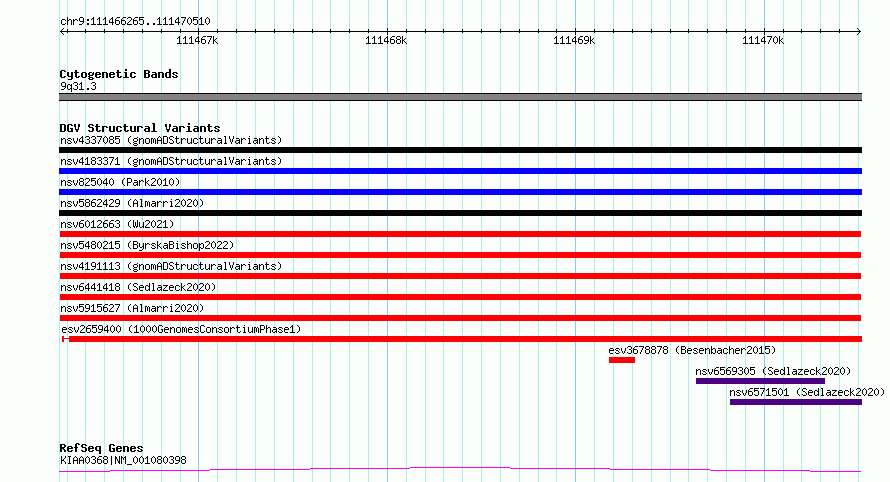
Task: Open variant nsv6441418 (Sedlazeck2020) label
Action: (x=138, y=287)
